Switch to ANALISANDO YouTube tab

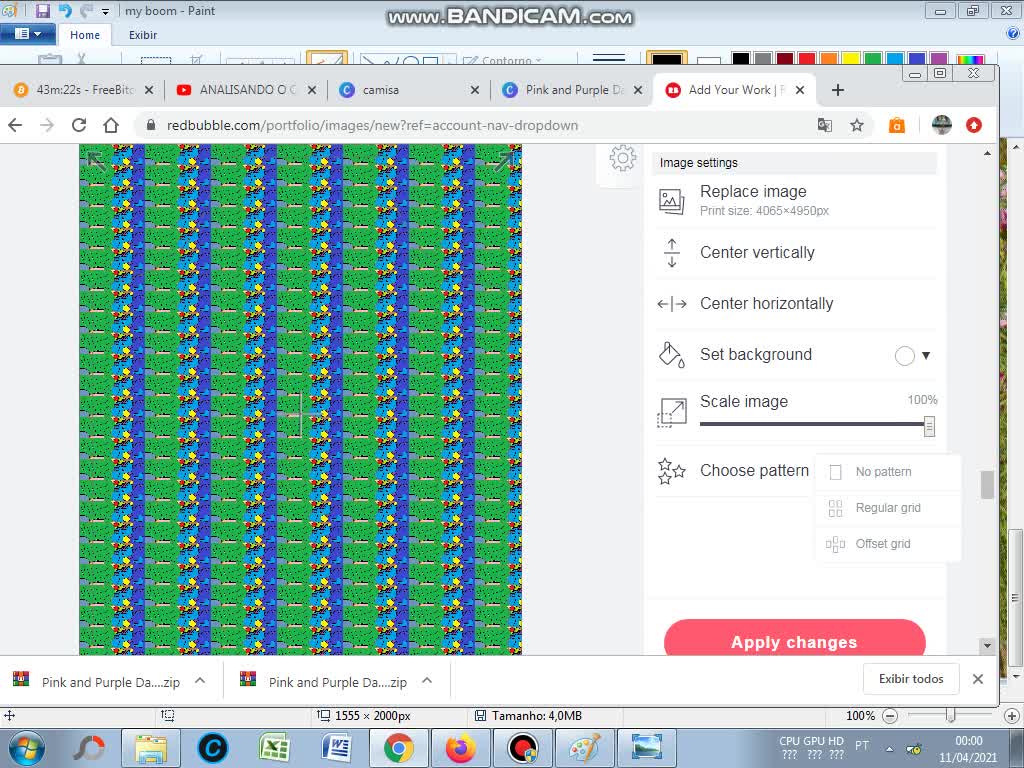[248, 89]
